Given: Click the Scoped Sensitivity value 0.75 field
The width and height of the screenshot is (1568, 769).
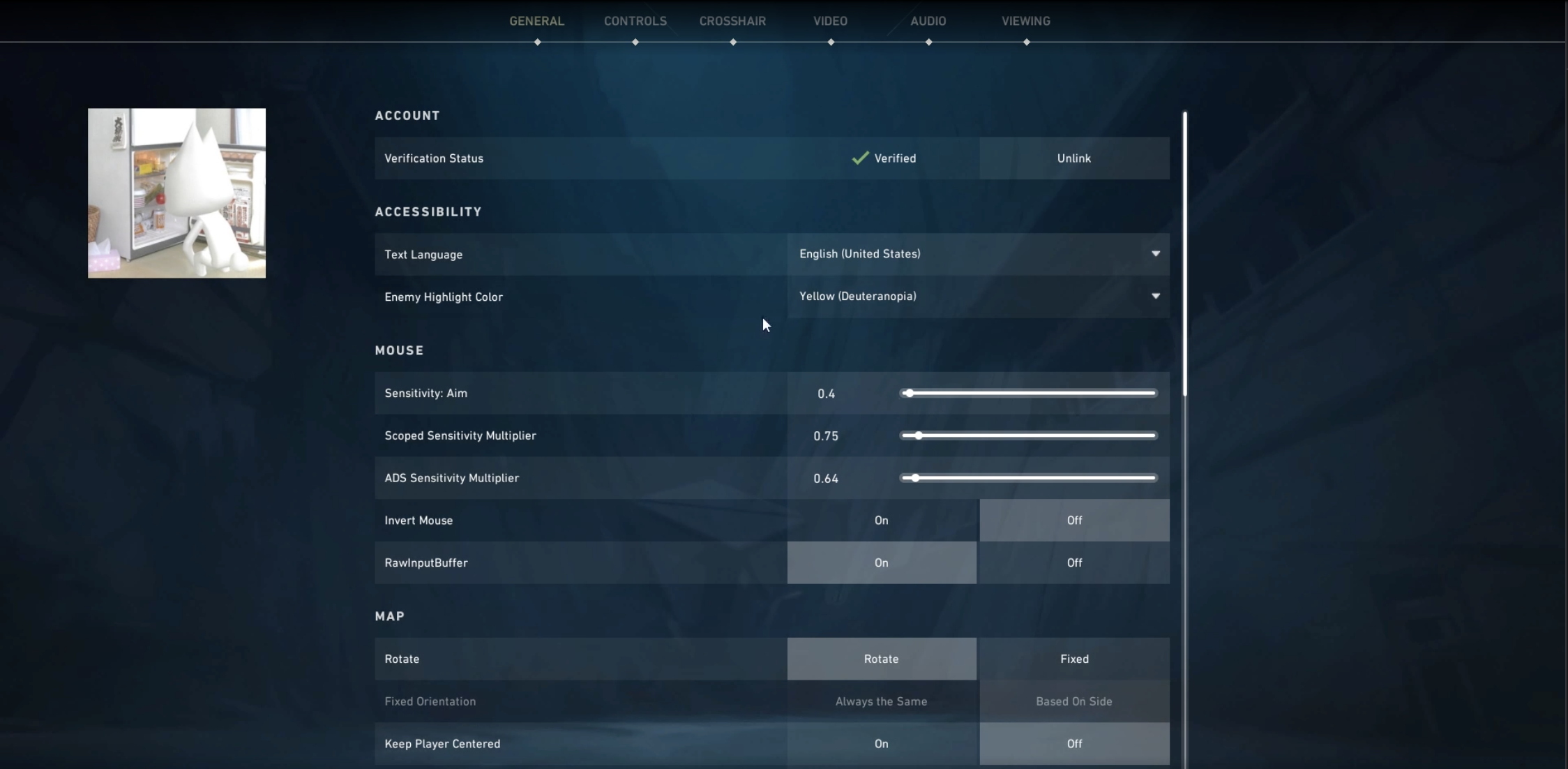Looking at the screenshot, I should pos(826,436).
